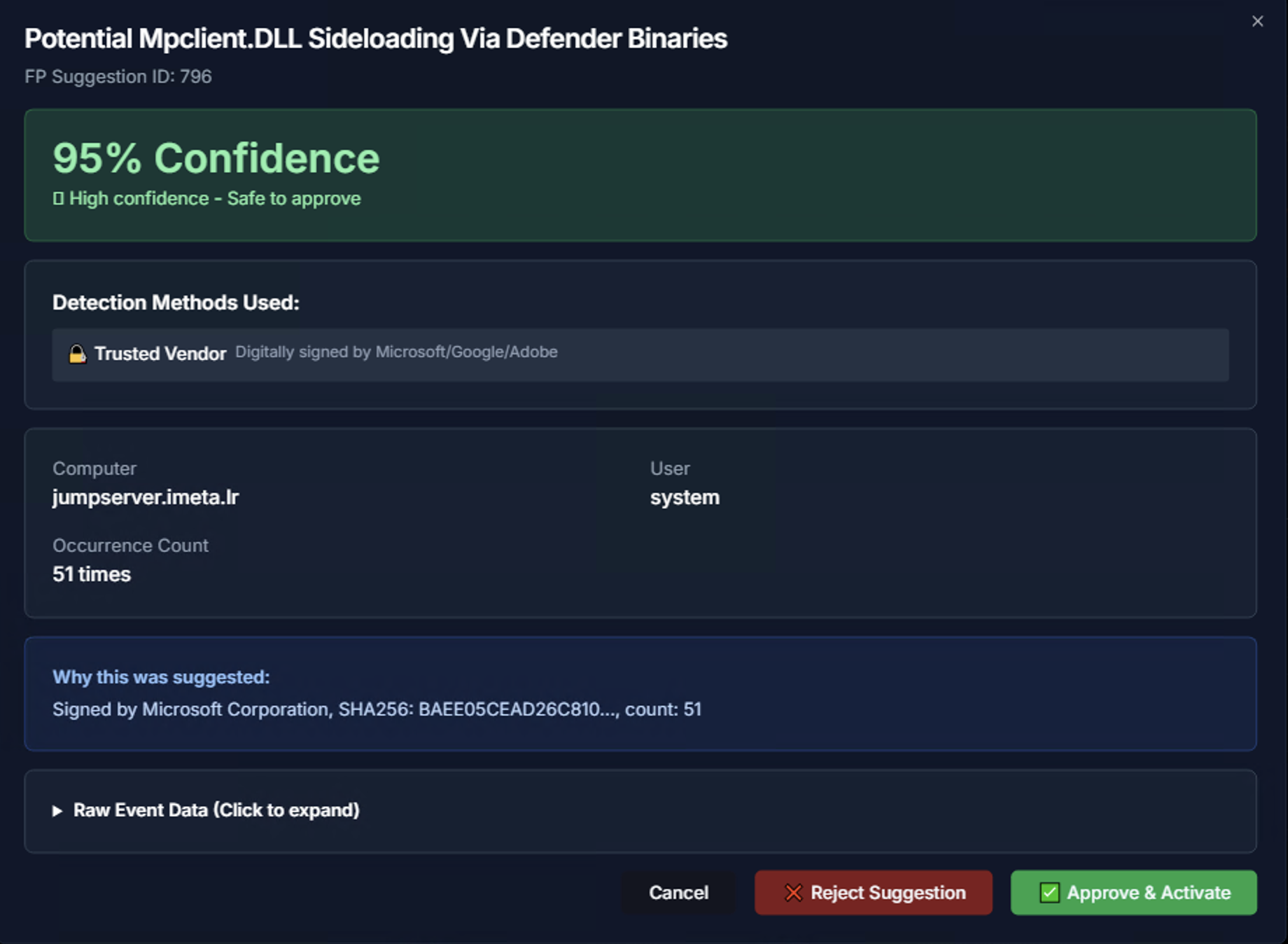1288x944 pixels.
Task: Click the FP Suggestion ID: 796 text
Action: click(x=118, y=76)
